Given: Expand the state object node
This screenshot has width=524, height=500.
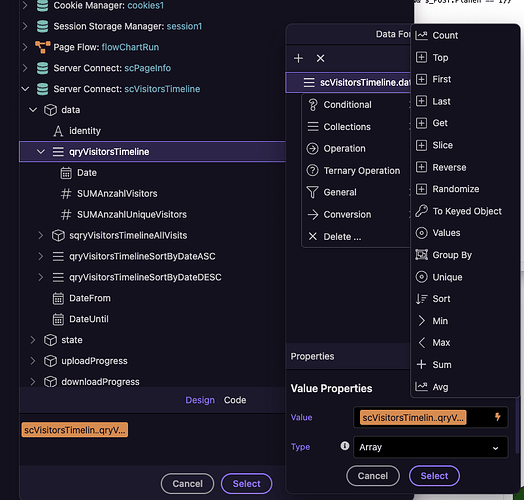Looking at the screenshot, I should (33, 340).
